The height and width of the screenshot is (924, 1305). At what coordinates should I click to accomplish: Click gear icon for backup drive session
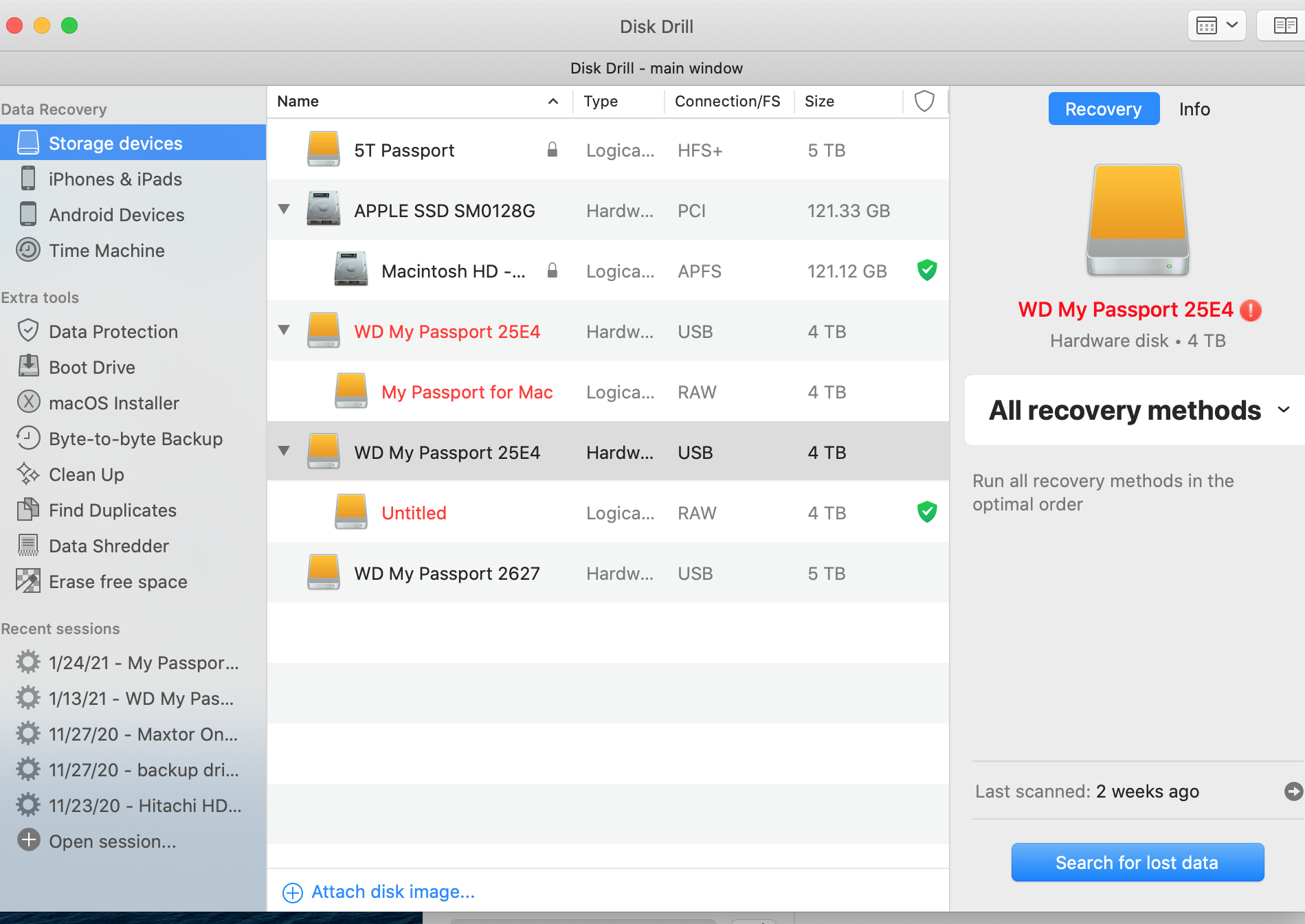(28, 769)
